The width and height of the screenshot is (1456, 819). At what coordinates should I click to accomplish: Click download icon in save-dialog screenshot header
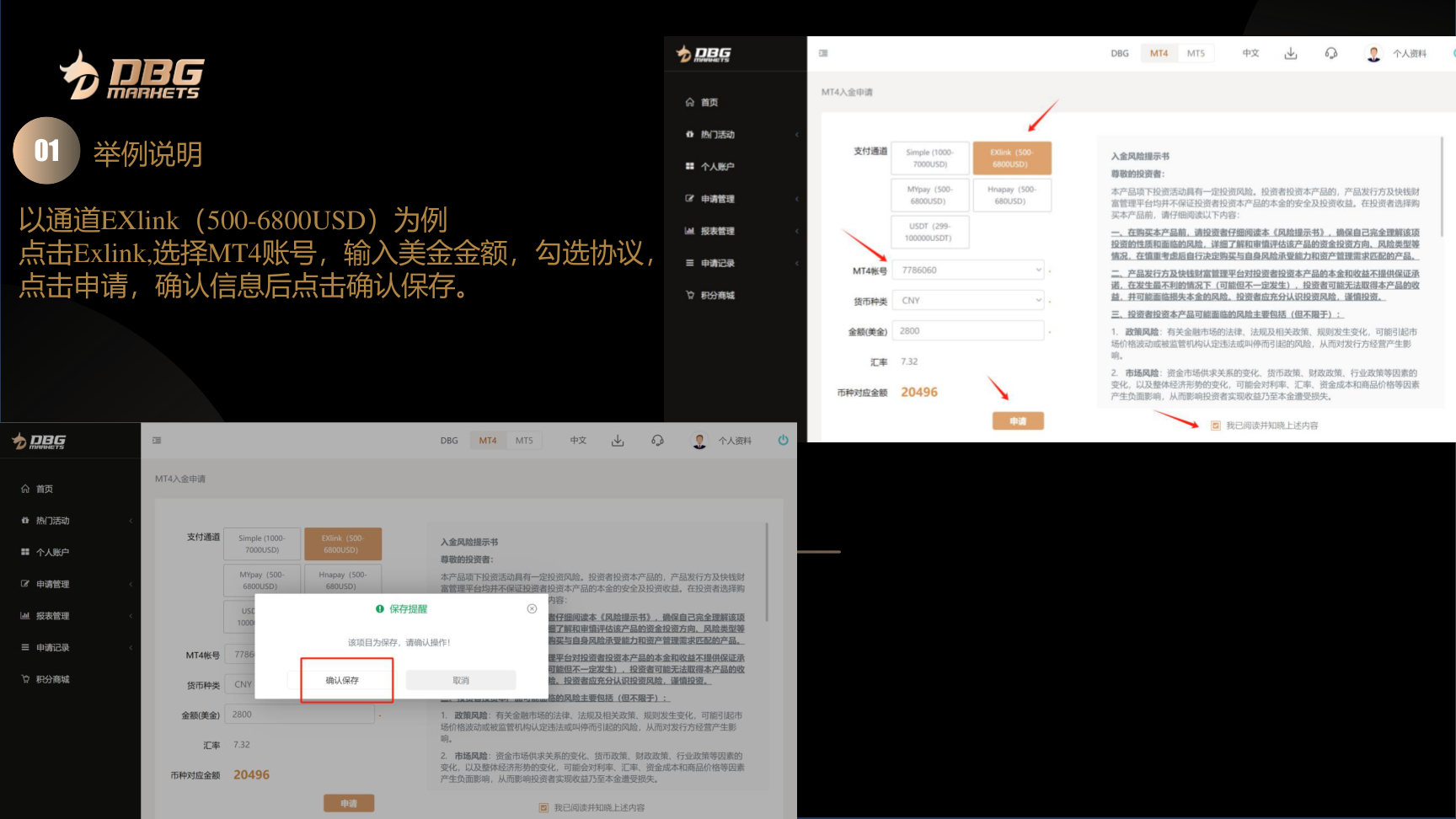tap(618, 441)
